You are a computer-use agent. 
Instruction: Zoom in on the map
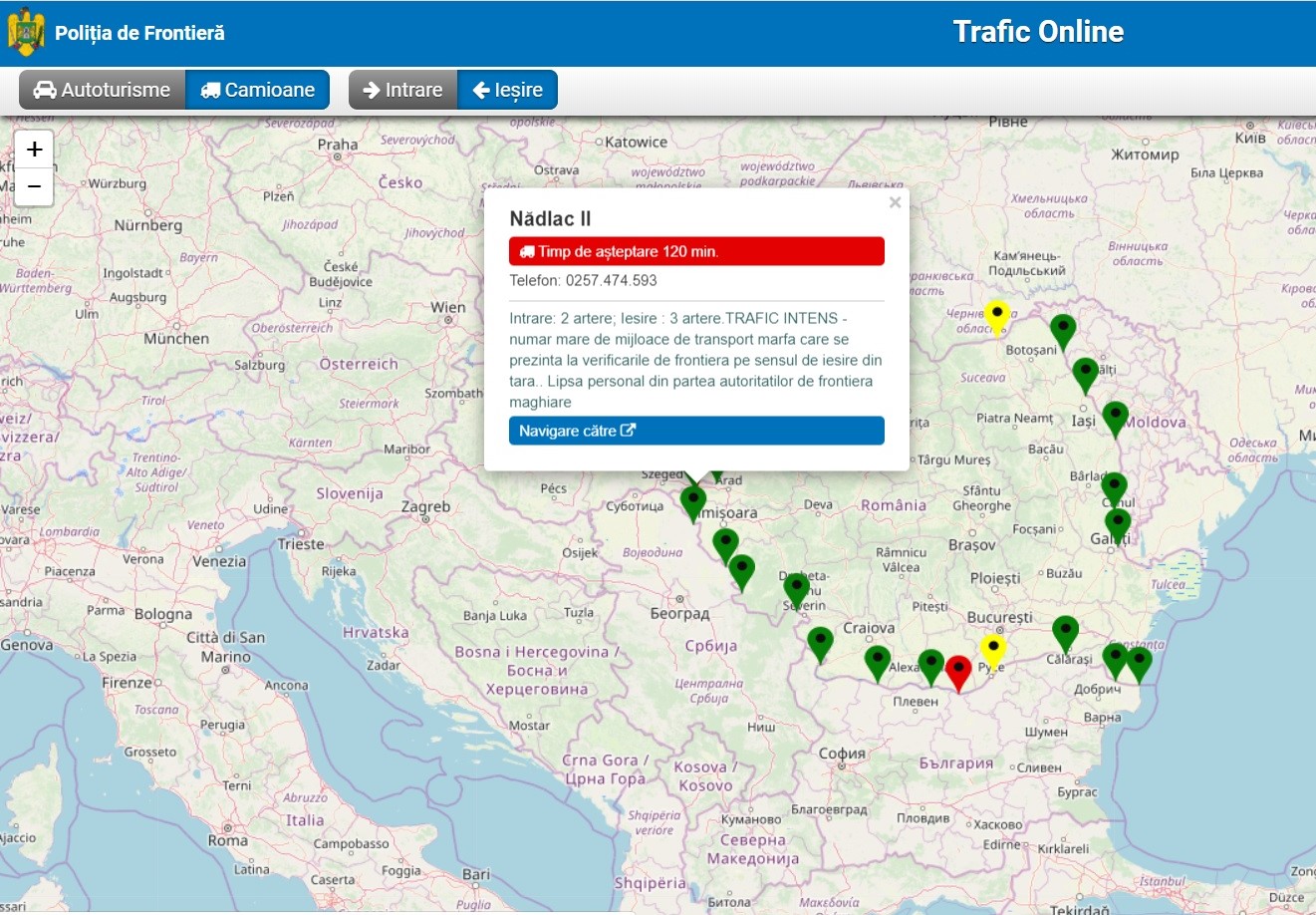(34, 150)
